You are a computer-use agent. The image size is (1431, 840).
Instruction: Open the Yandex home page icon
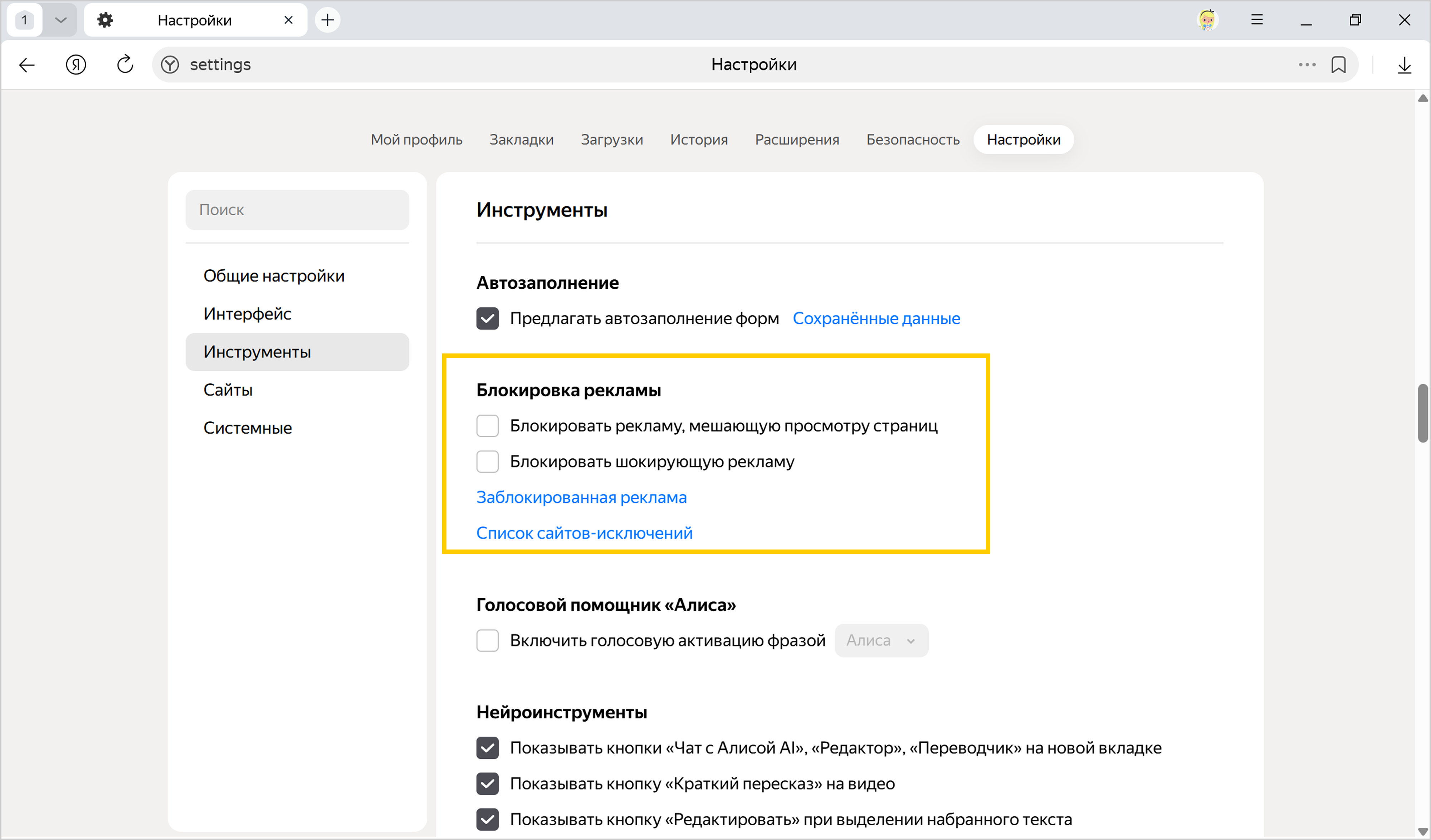(75, 65)
